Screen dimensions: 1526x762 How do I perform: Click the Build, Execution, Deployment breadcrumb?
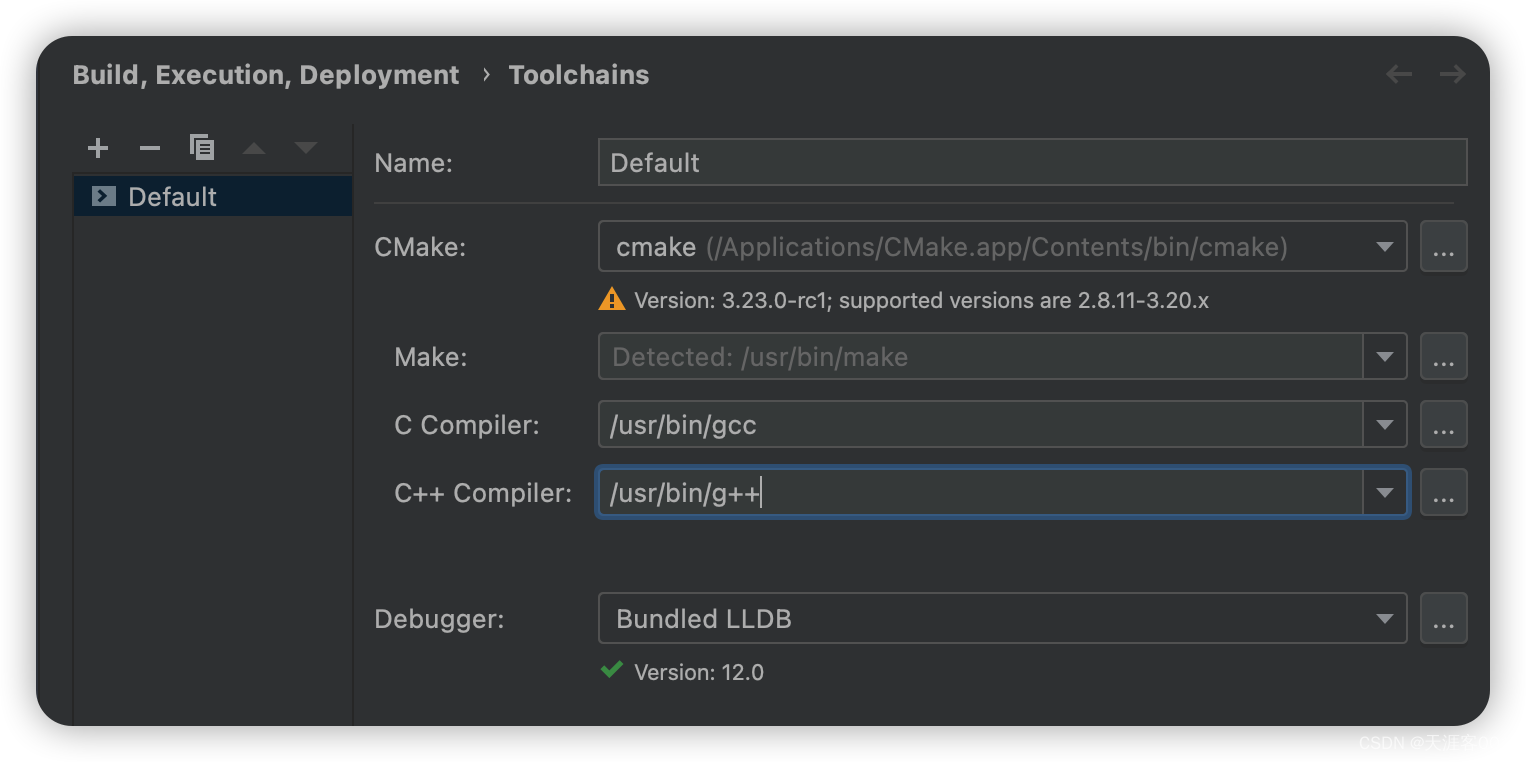(265, 74)
